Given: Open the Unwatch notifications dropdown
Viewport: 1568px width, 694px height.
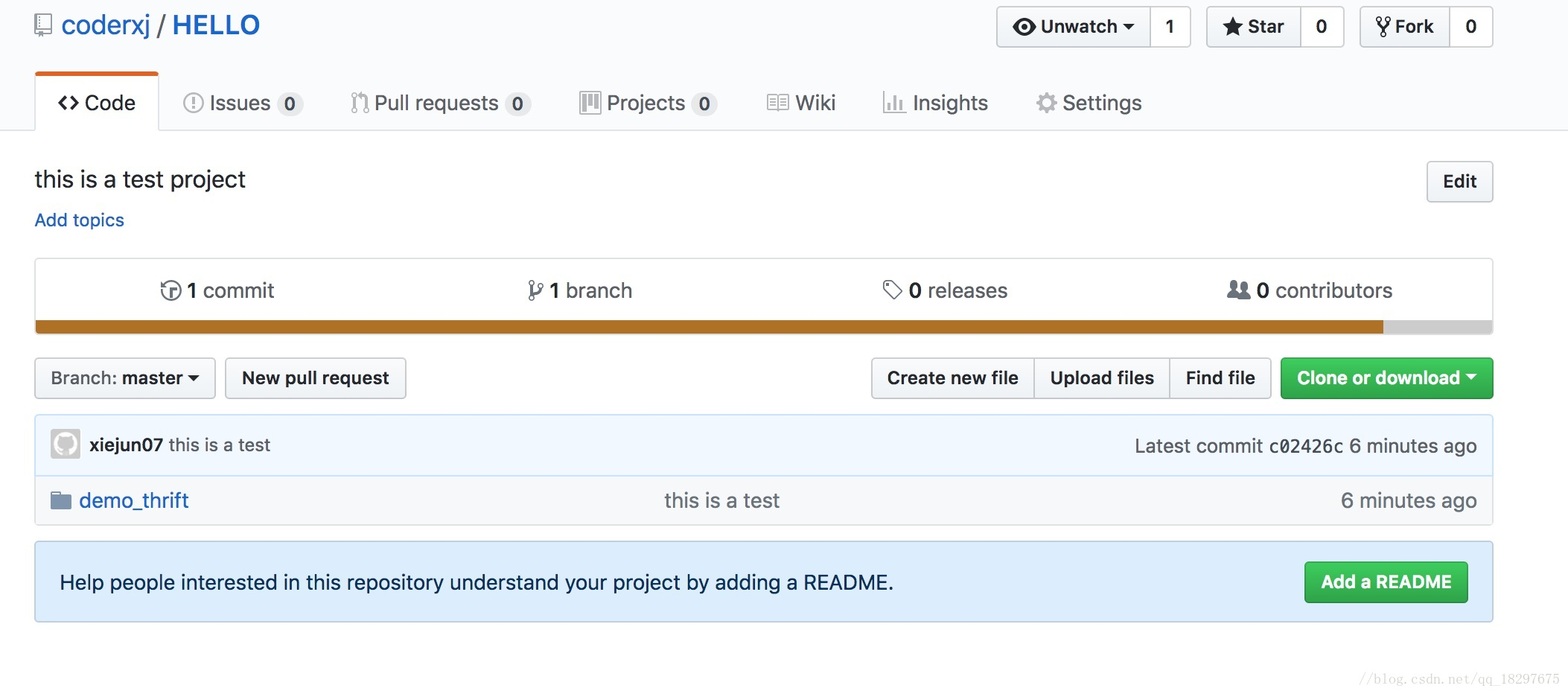Looking at the screenshot, I should [x=1074, y=27].
